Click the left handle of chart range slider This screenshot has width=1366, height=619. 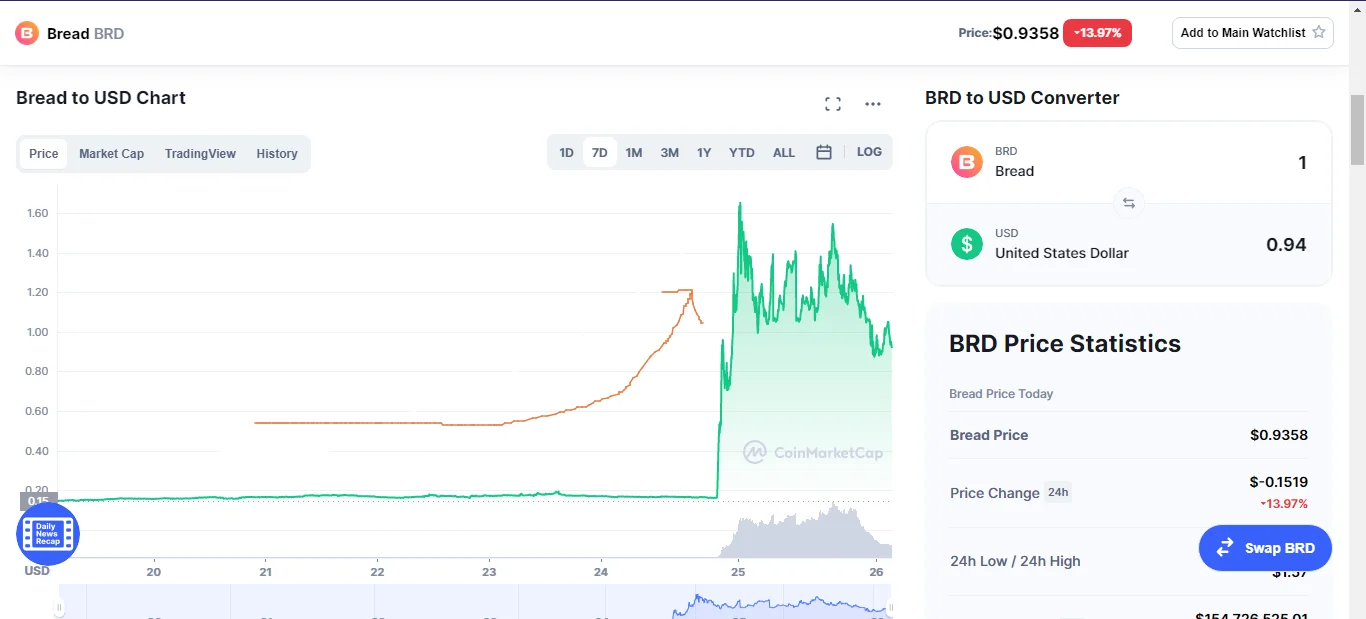pos(59,607)
